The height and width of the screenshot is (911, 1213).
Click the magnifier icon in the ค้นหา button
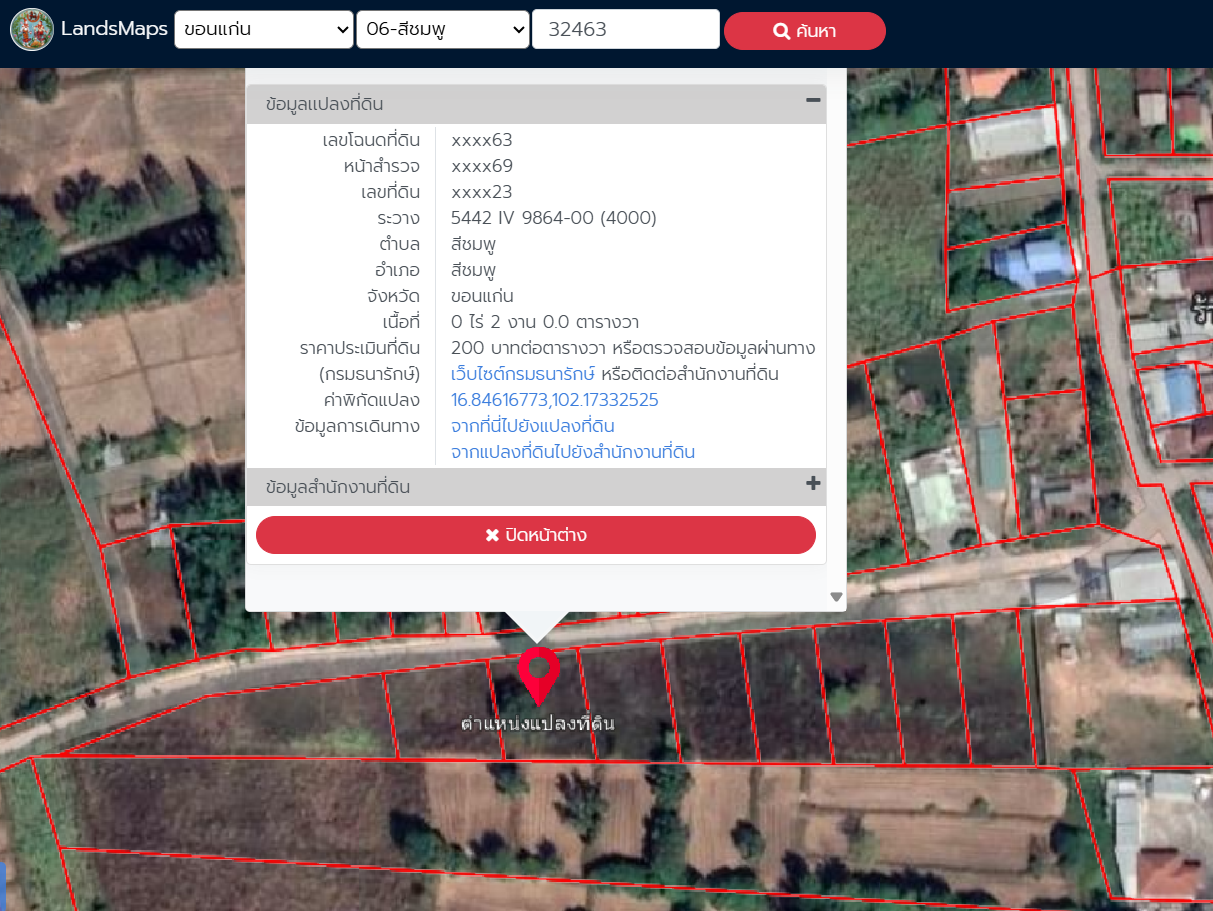(782, 31)
